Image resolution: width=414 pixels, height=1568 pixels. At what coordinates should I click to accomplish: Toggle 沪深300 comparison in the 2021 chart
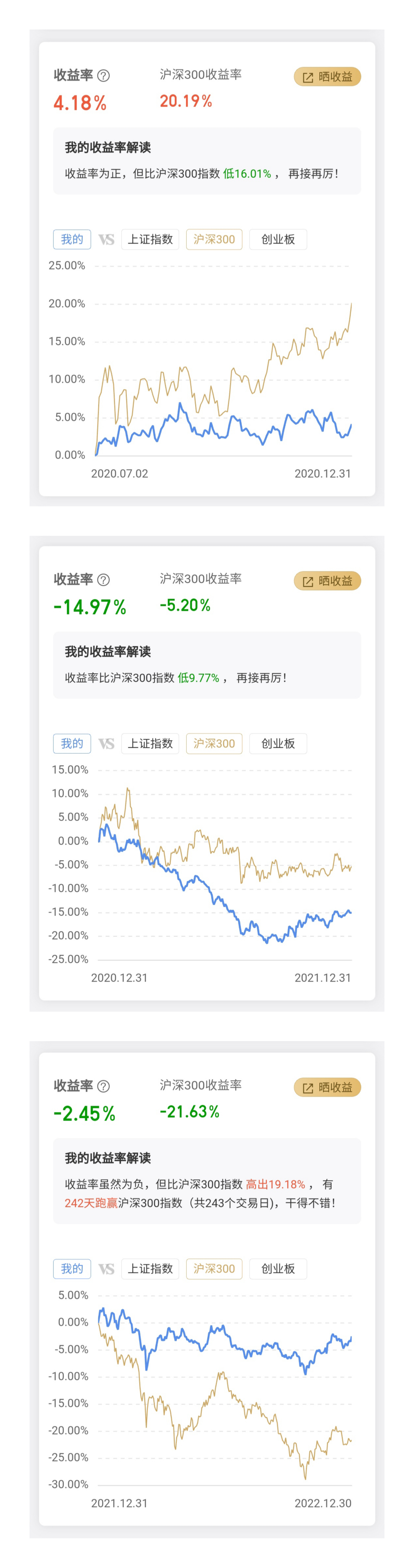214,744
